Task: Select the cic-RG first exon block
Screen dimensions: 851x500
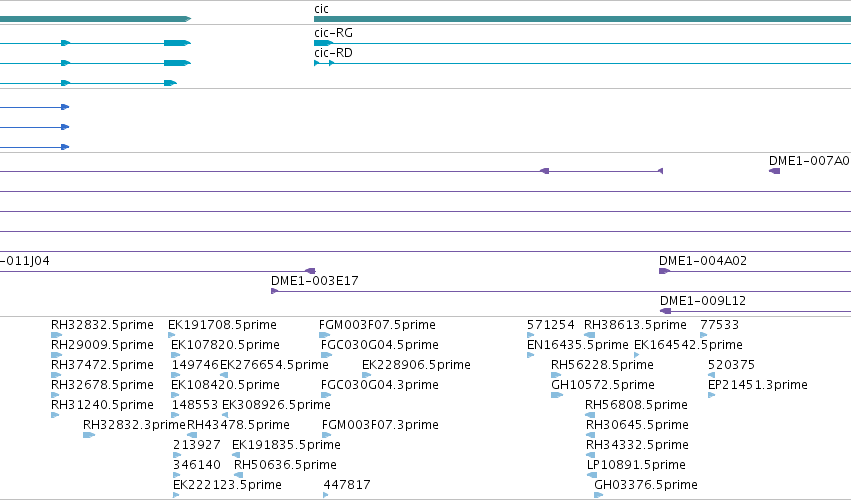Action: coord(323,43)
